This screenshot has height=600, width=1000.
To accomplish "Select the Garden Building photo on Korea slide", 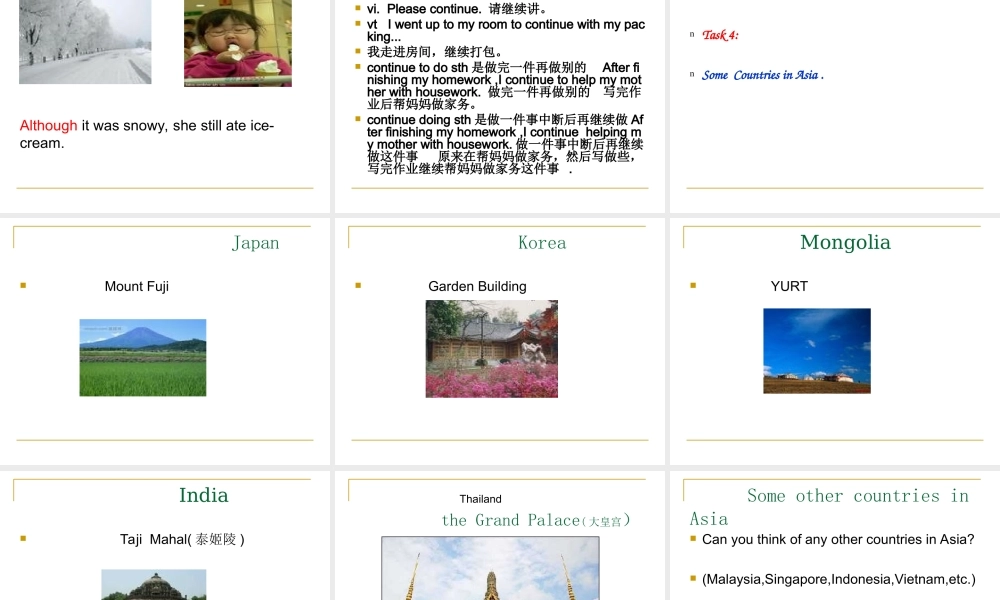I will click(492, 348).
